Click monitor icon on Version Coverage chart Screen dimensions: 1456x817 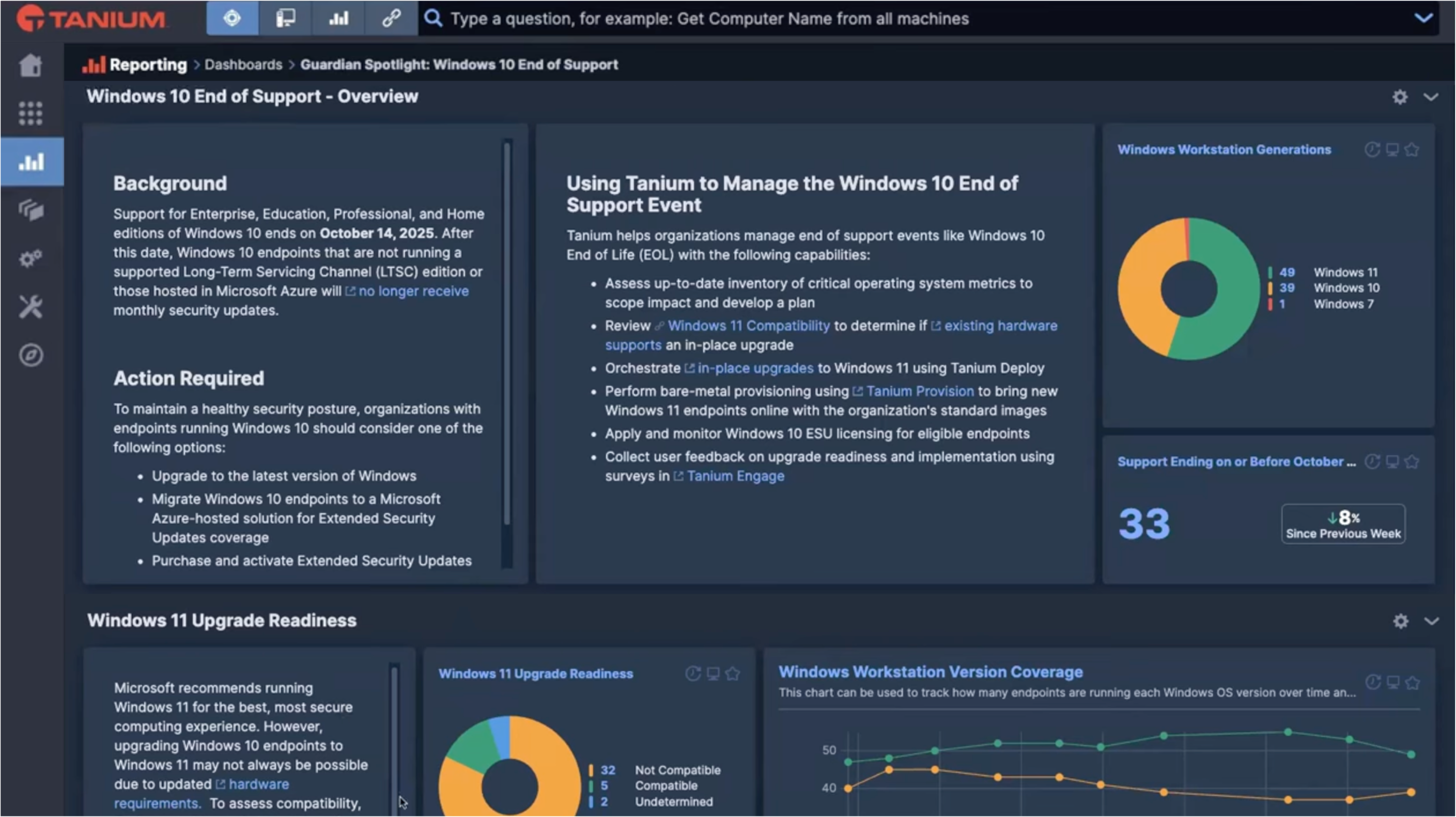[1392, 683]
